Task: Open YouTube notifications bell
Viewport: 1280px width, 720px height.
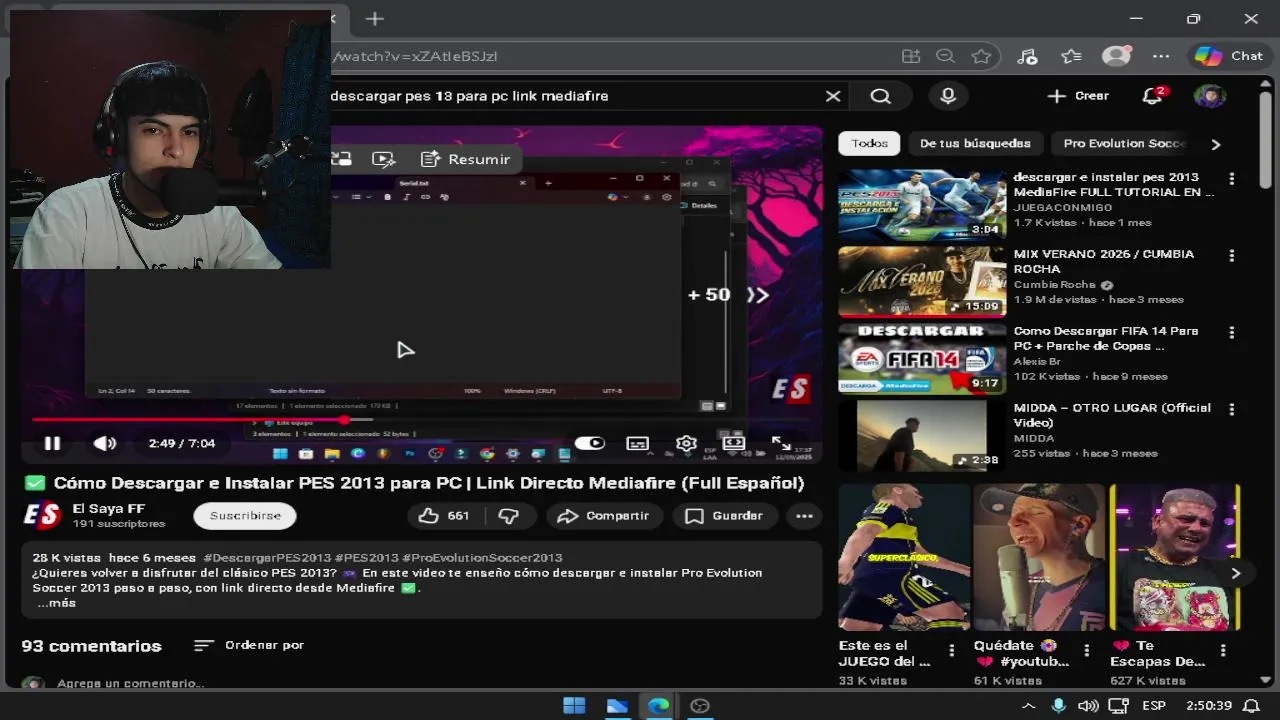Action: pos(1153,96)
